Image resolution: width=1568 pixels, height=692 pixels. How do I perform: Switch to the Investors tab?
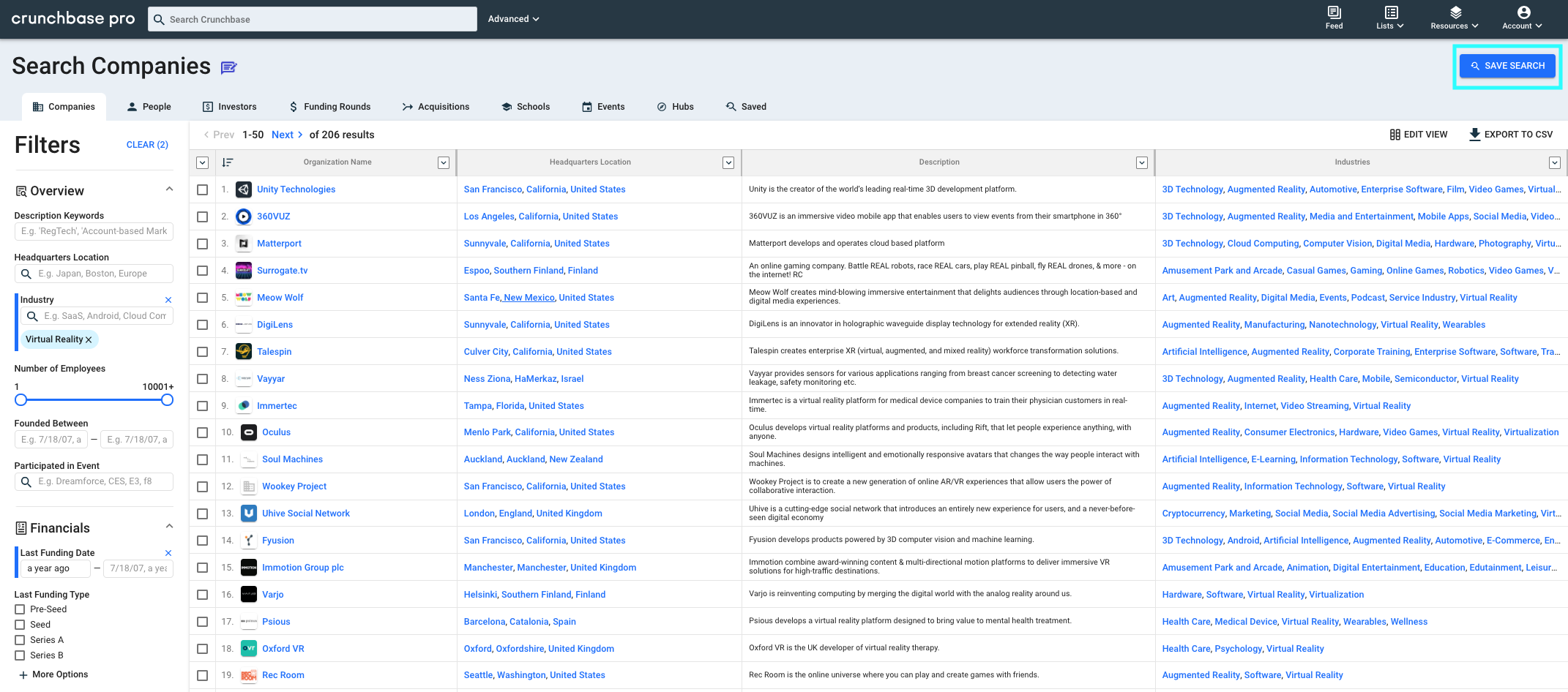[230, 107]
